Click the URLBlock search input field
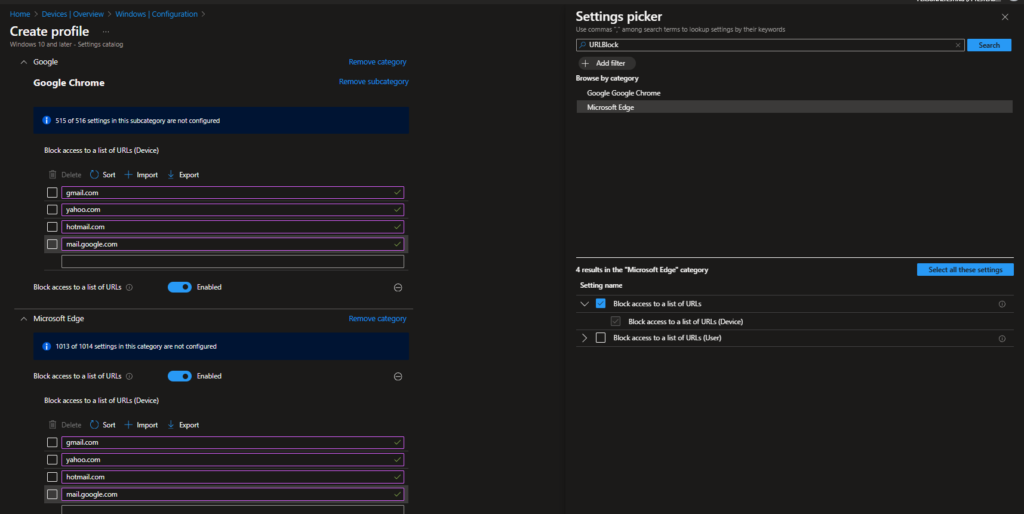 pos(770,45)
